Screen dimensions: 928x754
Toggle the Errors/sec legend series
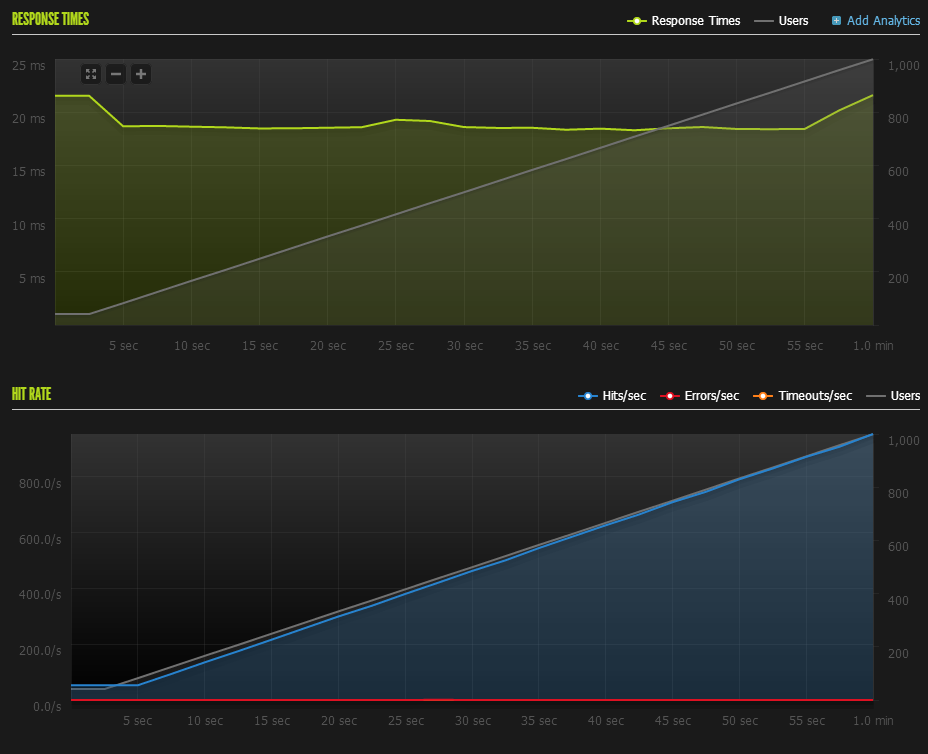click(700, 396)
